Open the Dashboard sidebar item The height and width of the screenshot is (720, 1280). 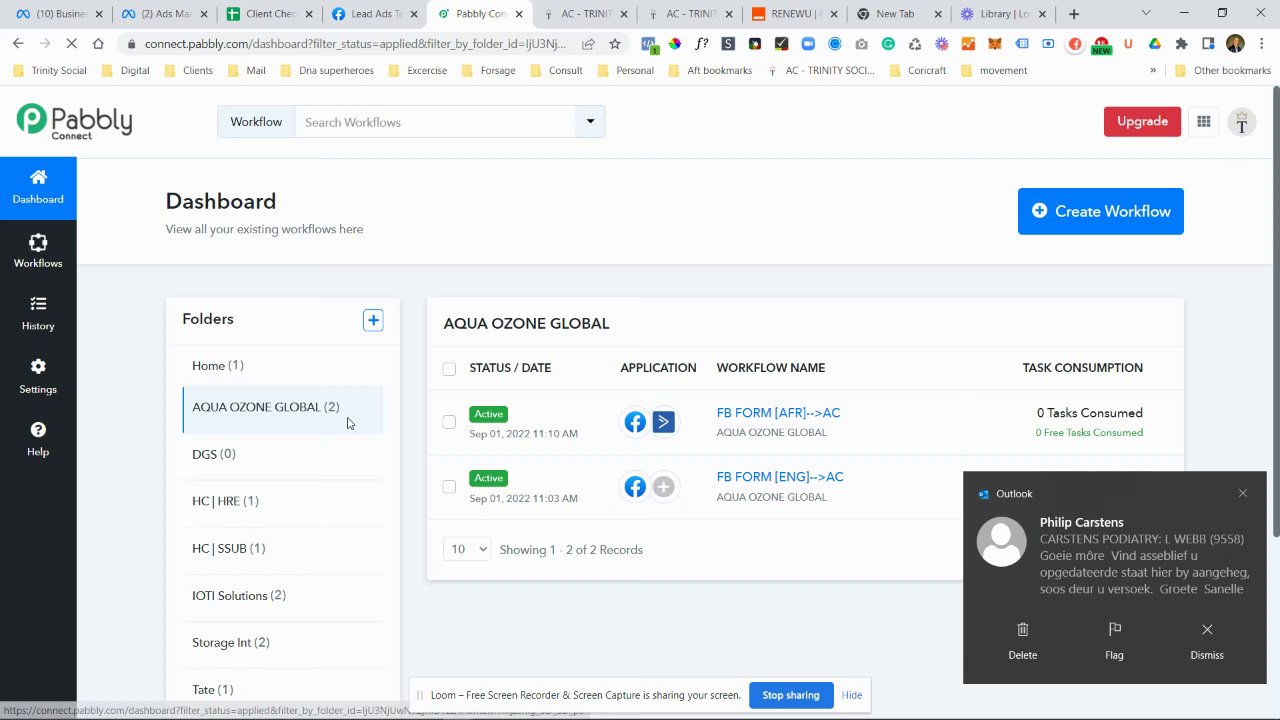point(38,187)
